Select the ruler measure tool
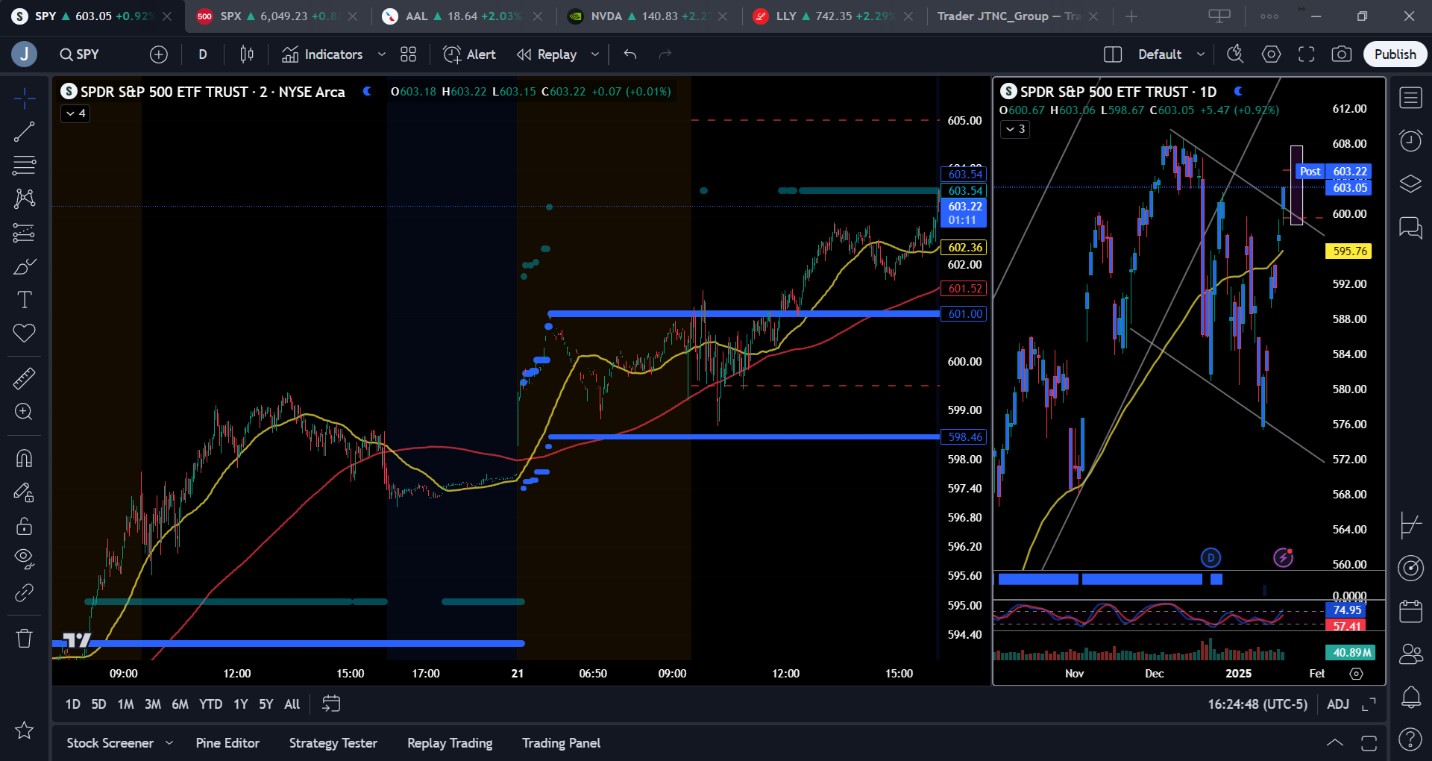This screenshot has height=761, width=1432. 25,378
